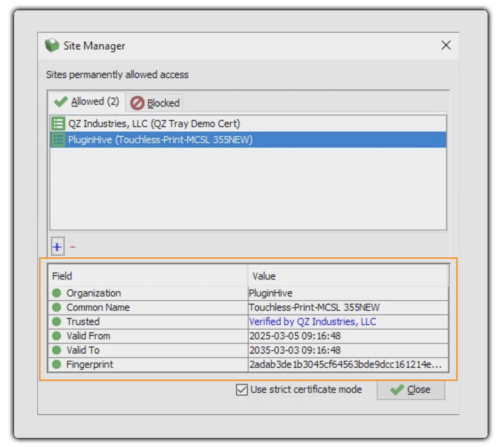Close the Site Manager window with X
The image size is (500, 447).
446,45
